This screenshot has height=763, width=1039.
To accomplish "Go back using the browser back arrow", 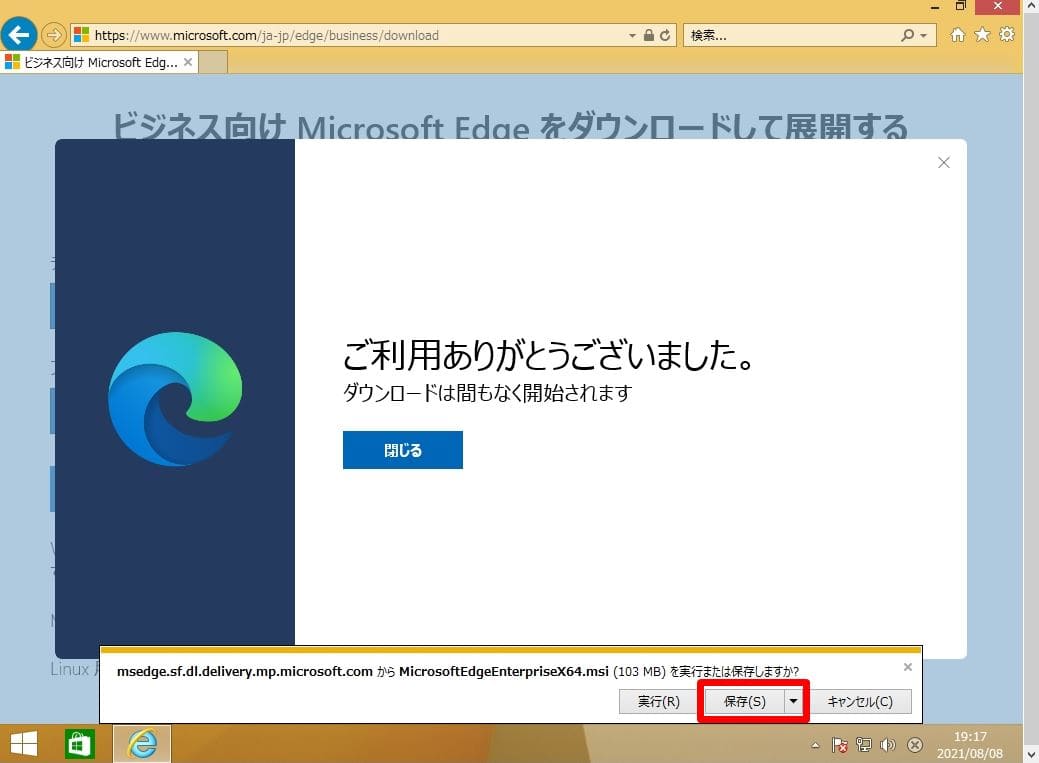I will coord(19,34).
